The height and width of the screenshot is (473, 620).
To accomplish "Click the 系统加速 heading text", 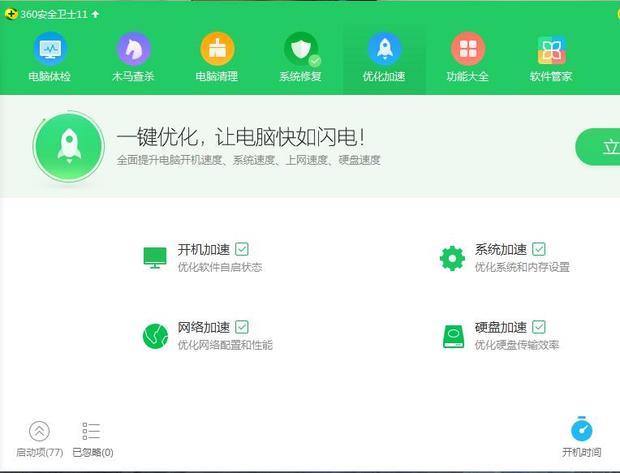I will click(501, 250).
